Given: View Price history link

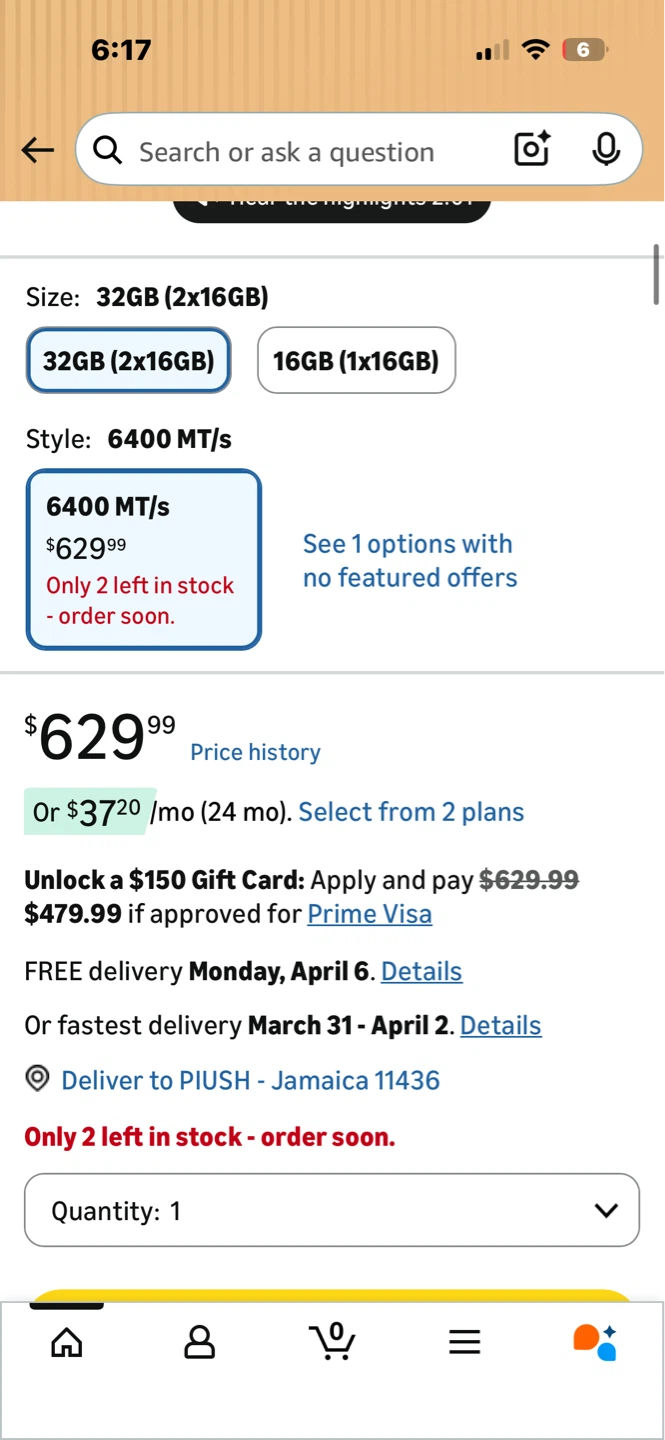Looking at the screenshot, I should point(255,752).
